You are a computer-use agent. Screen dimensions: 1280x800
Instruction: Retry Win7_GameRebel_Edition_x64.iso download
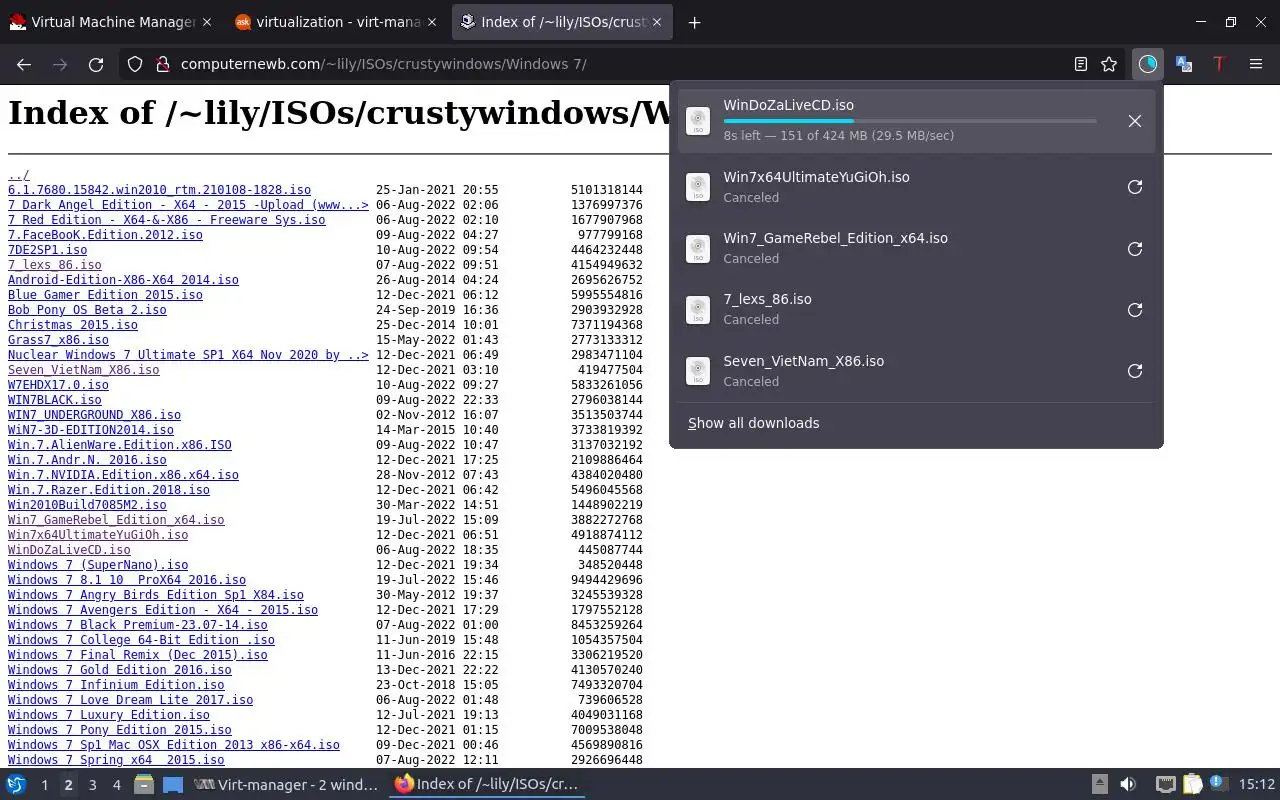click(x=1135, y=249)
